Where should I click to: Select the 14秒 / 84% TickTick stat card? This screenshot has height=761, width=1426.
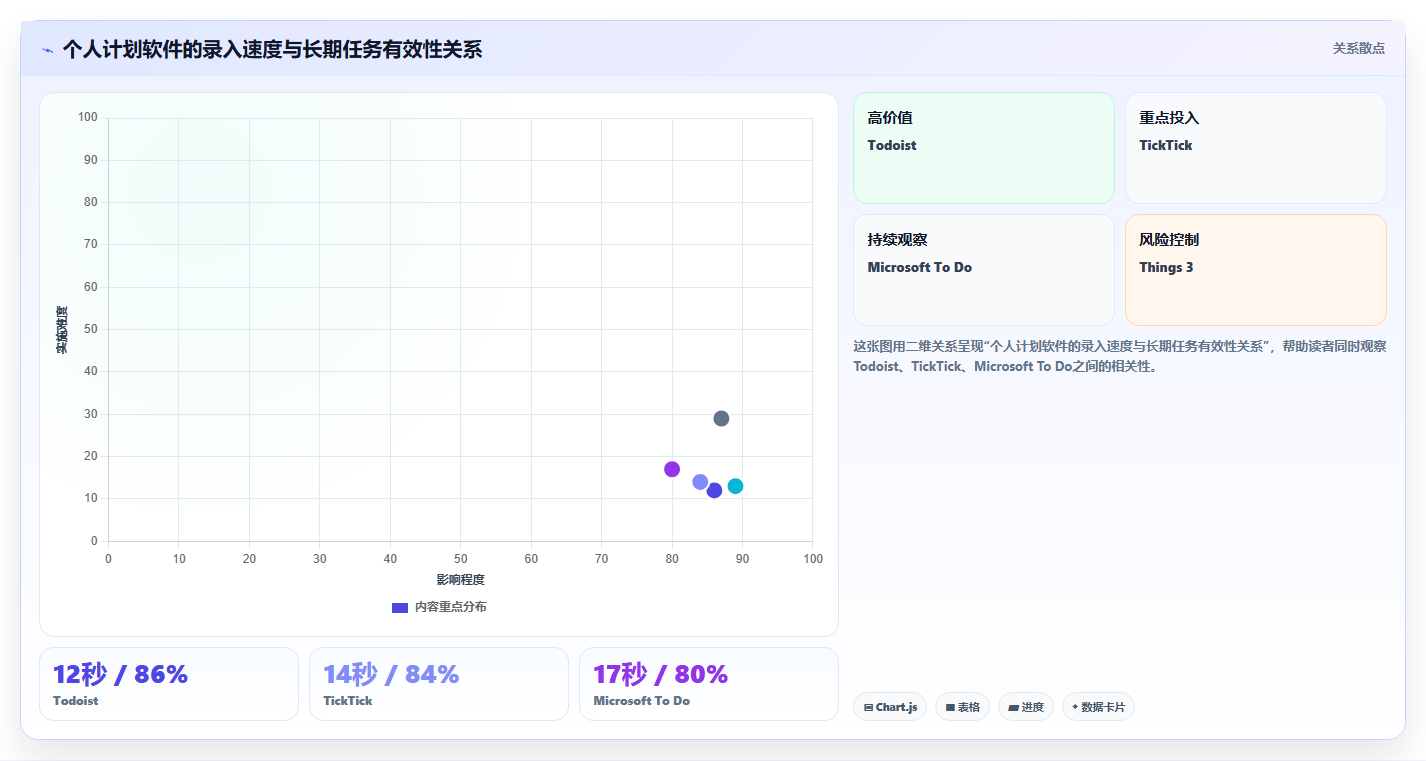[439, 684]
